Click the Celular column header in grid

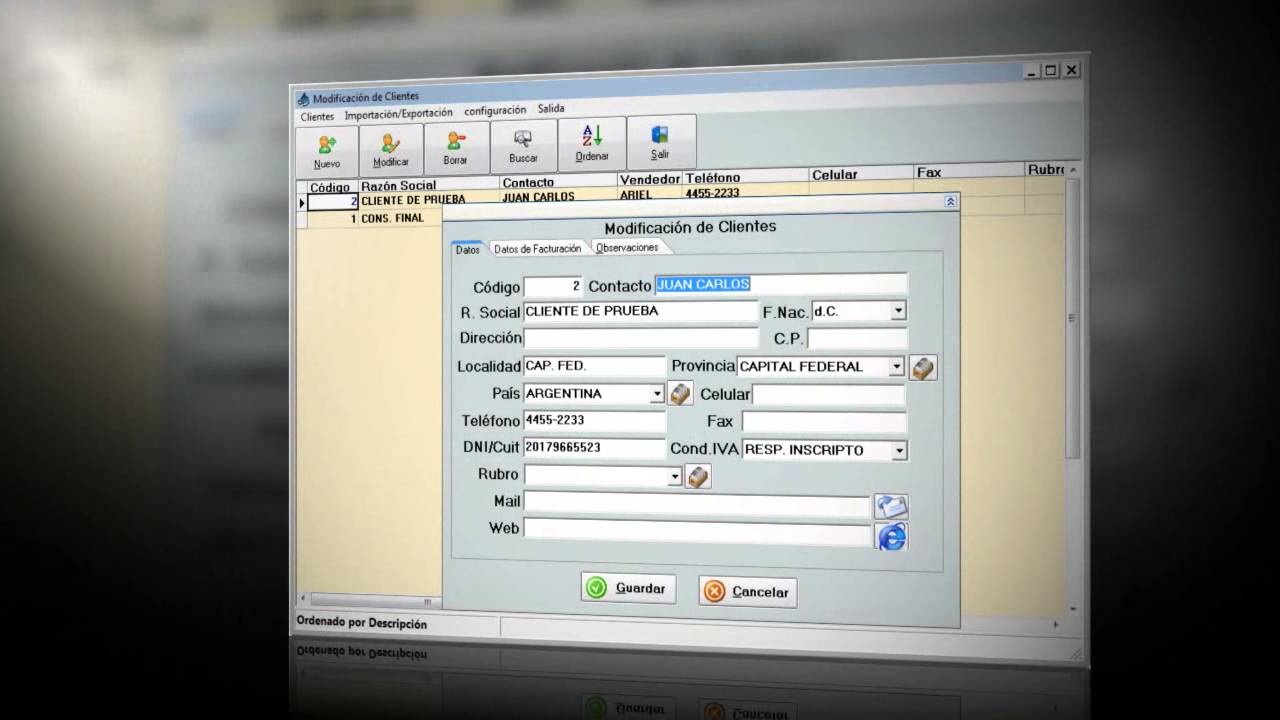pyautogui.click(x=860, y=174)
